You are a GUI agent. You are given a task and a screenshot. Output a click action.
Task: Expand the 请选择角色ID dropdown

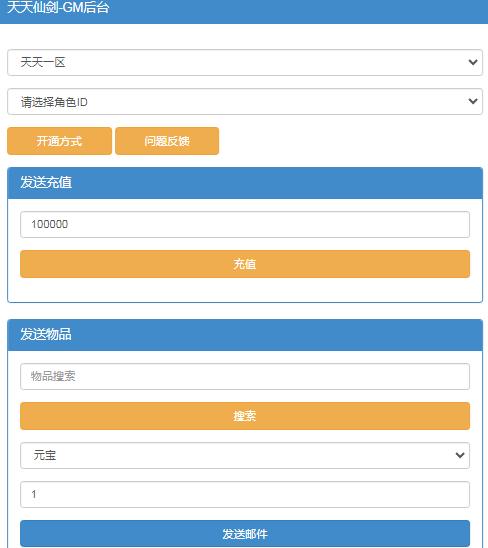click(245, 102)
